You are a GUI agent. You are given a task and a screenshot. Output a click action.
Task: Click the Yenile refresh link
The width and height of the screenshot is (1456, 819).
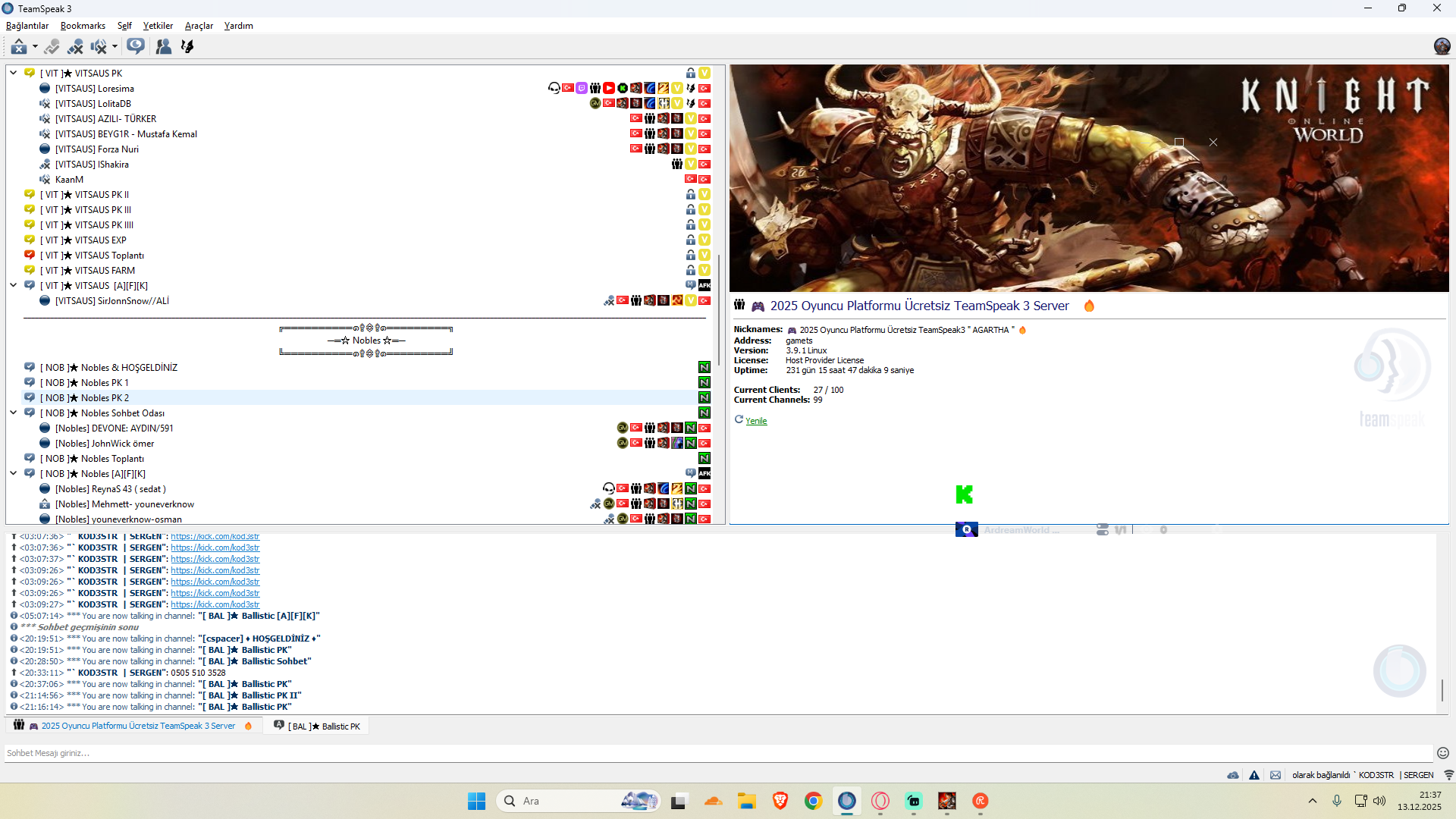(x=755, y=422)
